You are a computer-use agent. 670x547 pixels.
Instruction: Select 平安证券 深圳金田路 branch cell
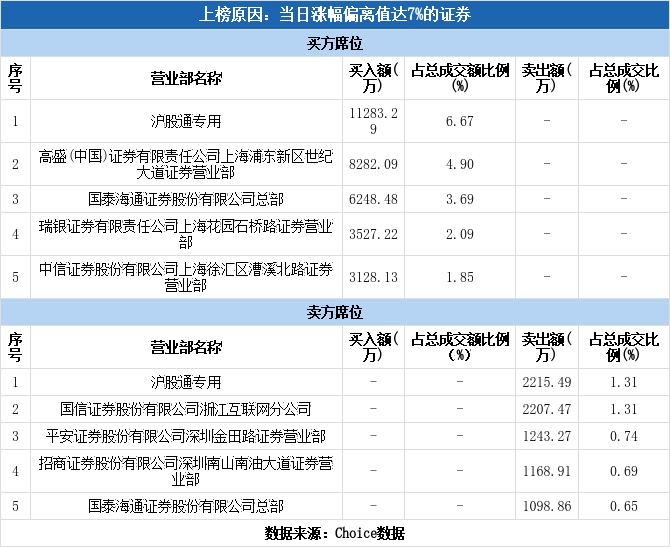186,436
